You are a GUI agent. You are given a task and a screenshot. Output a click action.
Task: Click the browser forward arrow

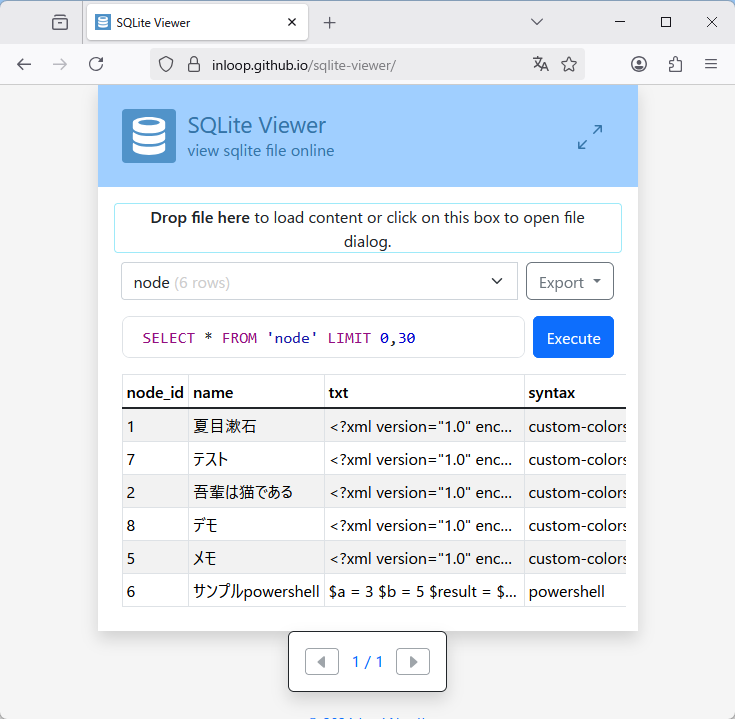tap(60, 64)
